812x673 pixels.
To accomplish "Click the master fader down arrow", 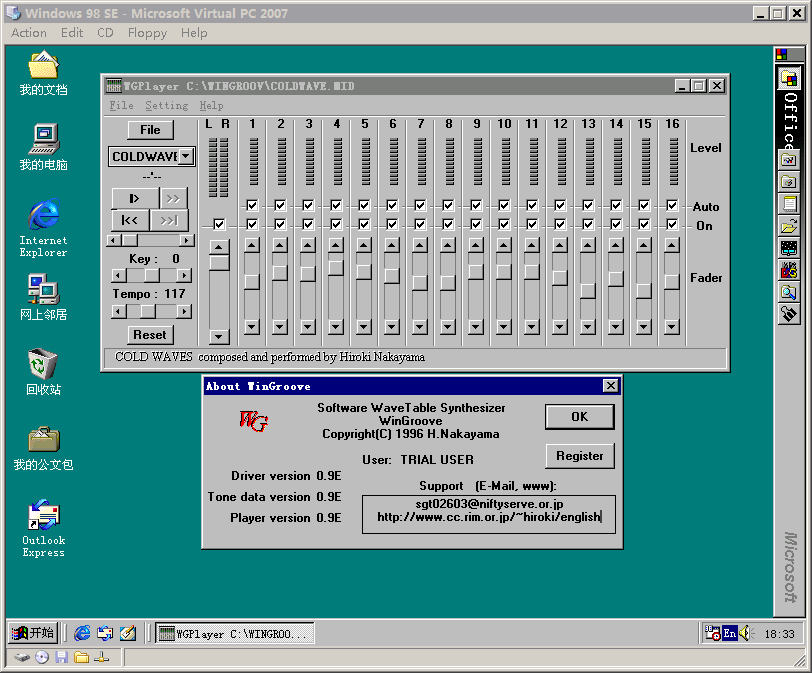I will [219, 336].
